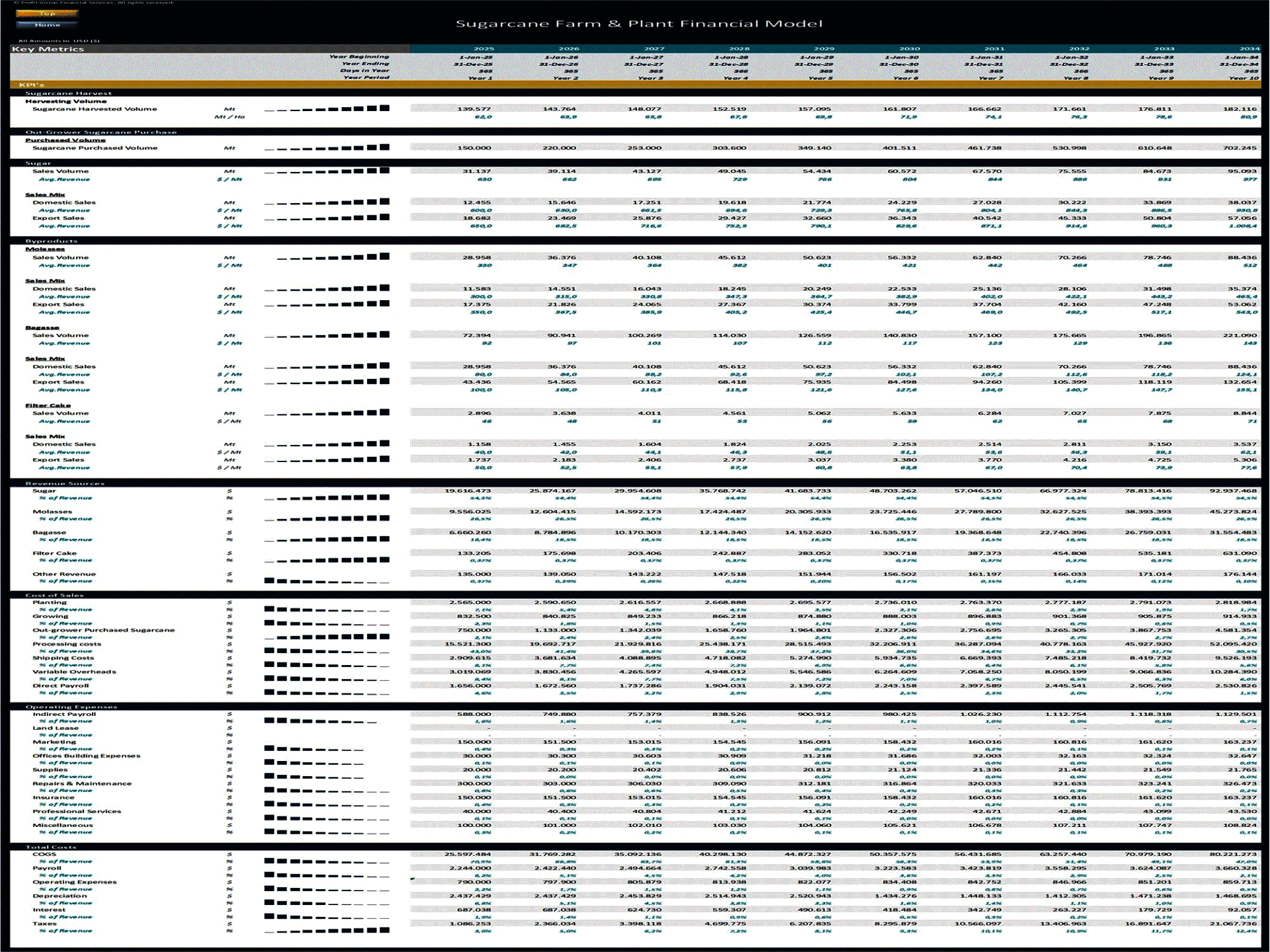Select sugar sales volume cell 31.137
The width and height of the screenshot is (1270, 952).
click(476, 171)
